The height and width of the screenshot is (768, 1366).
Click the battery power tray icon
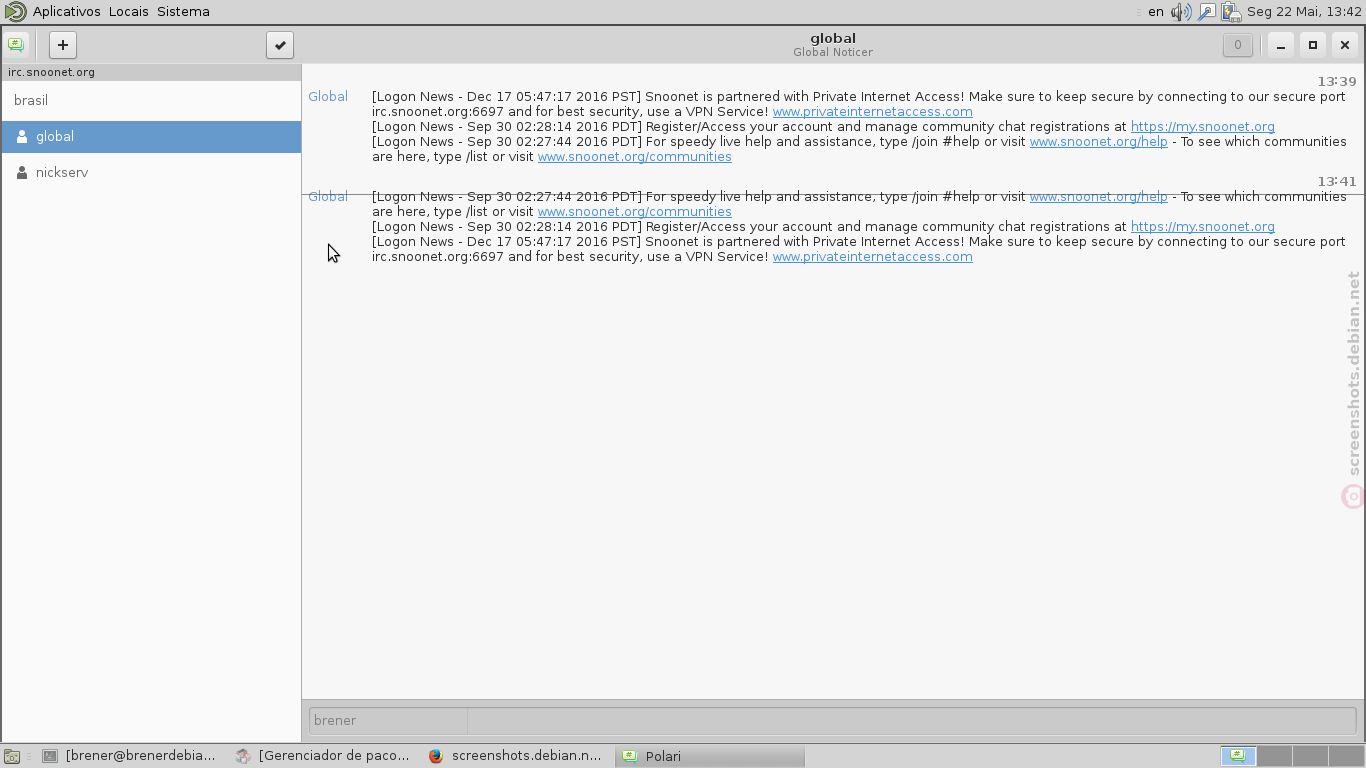(x=1231, y=12)
